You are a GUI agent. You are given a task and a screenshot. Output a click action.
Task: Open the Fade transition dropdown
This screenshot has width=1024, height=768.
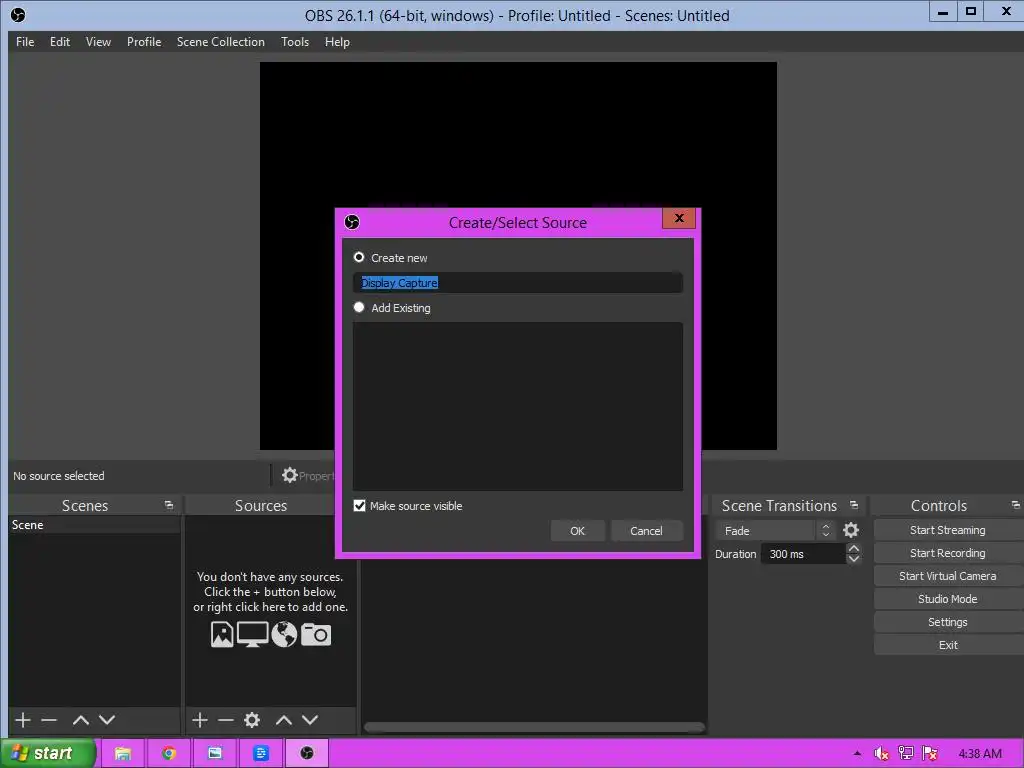(x=775, y=530)
